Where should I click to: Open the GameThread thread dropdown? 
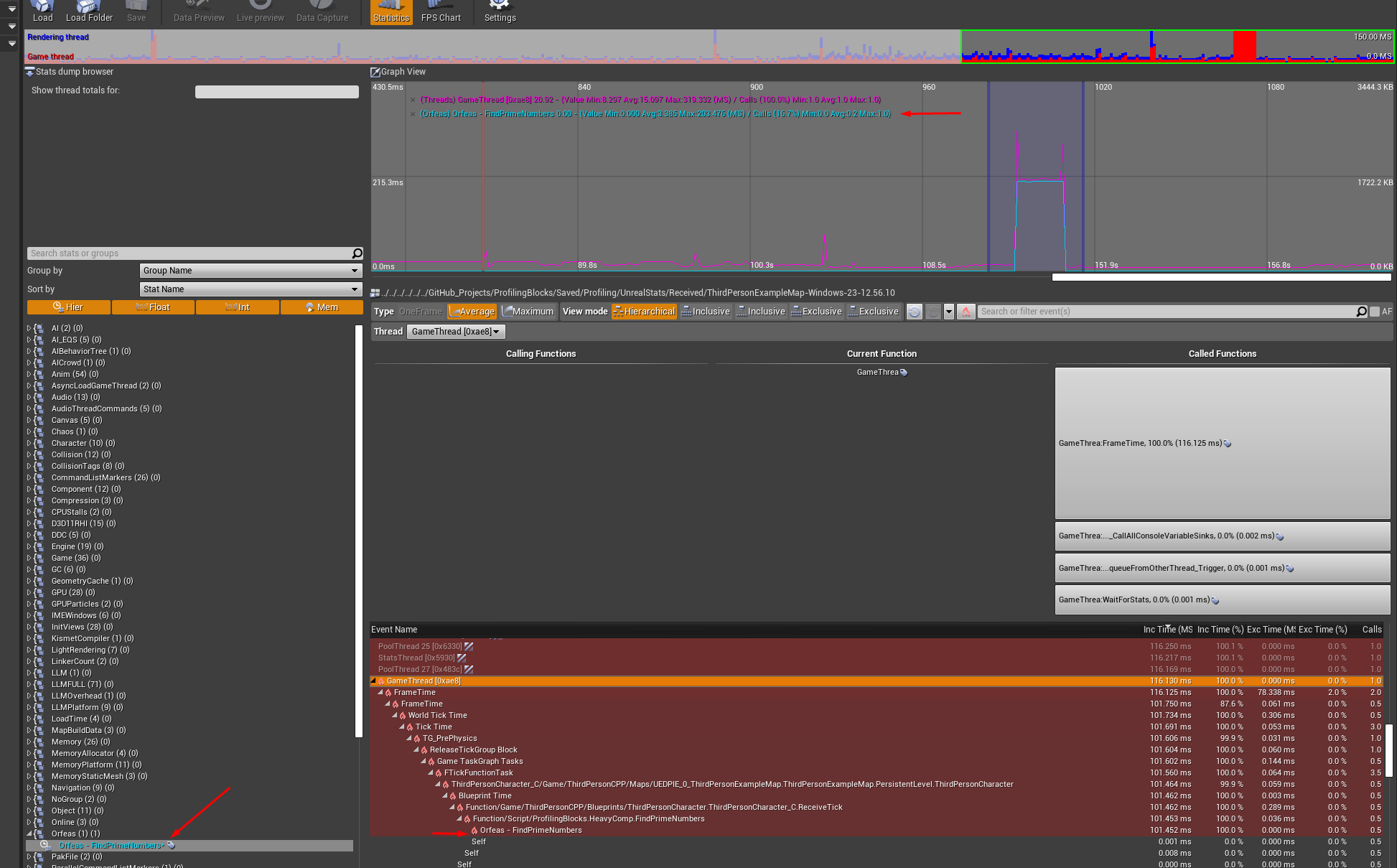pyautogui.click(x=455, y=331)
